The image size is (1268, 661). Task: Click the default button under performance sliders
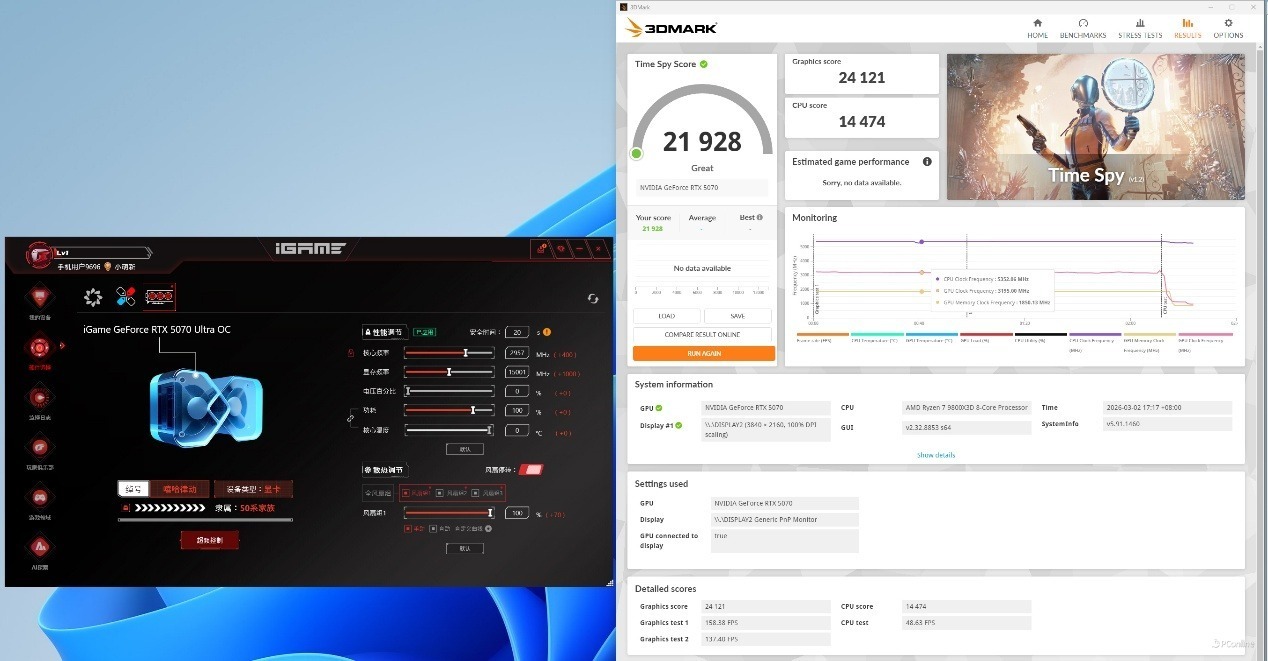464,449
